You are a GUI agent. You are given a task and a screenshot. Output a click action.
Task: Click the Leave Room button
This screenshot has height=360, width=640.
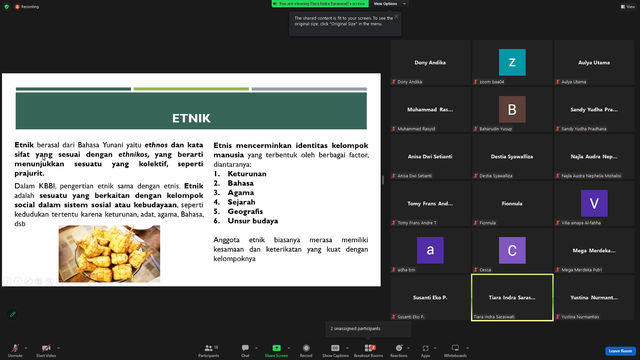pos(620,351)
